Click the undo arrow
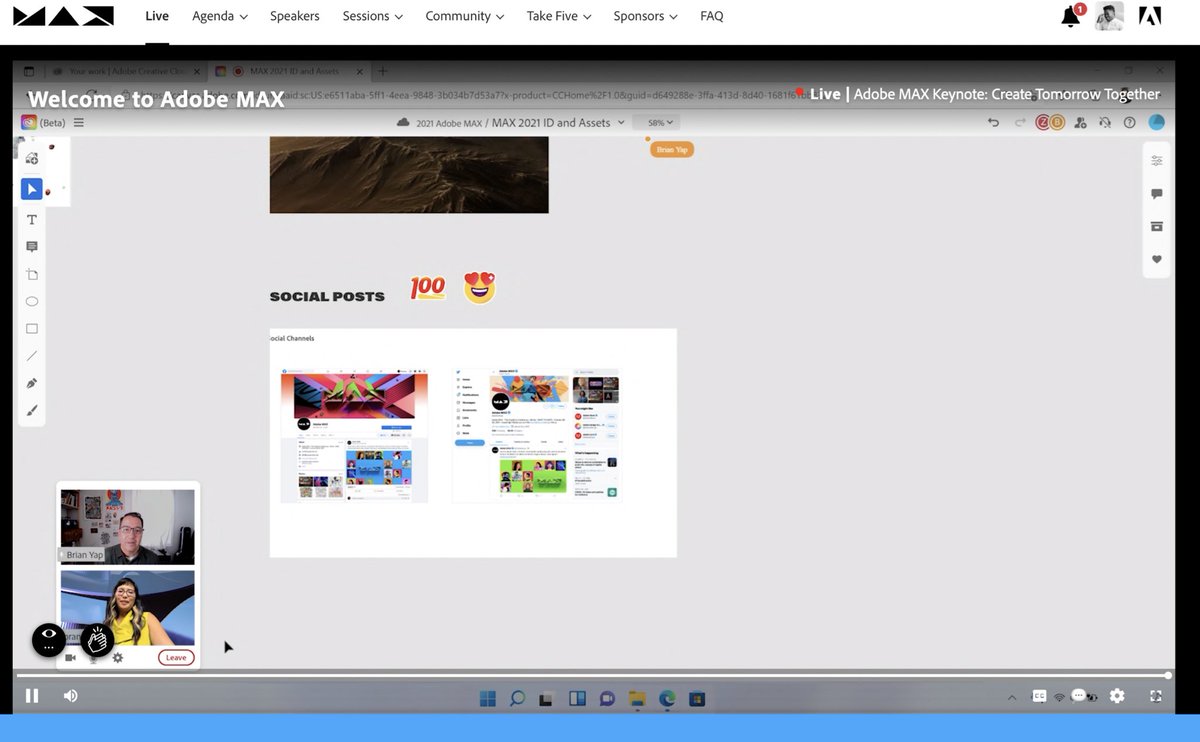This screenshot has height=742, width=1200. [x=993, y=122]
